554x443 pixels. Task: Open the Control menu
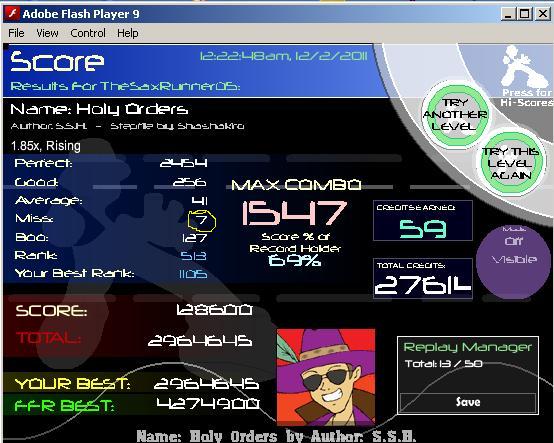tap(88, 33)
